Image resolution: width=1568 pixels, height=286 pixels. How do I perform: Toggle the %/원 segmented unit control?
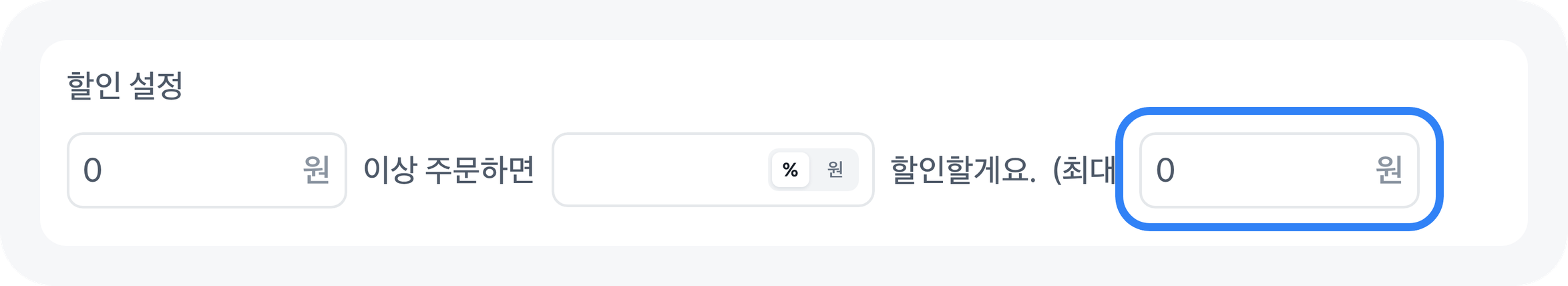(813, 170)
